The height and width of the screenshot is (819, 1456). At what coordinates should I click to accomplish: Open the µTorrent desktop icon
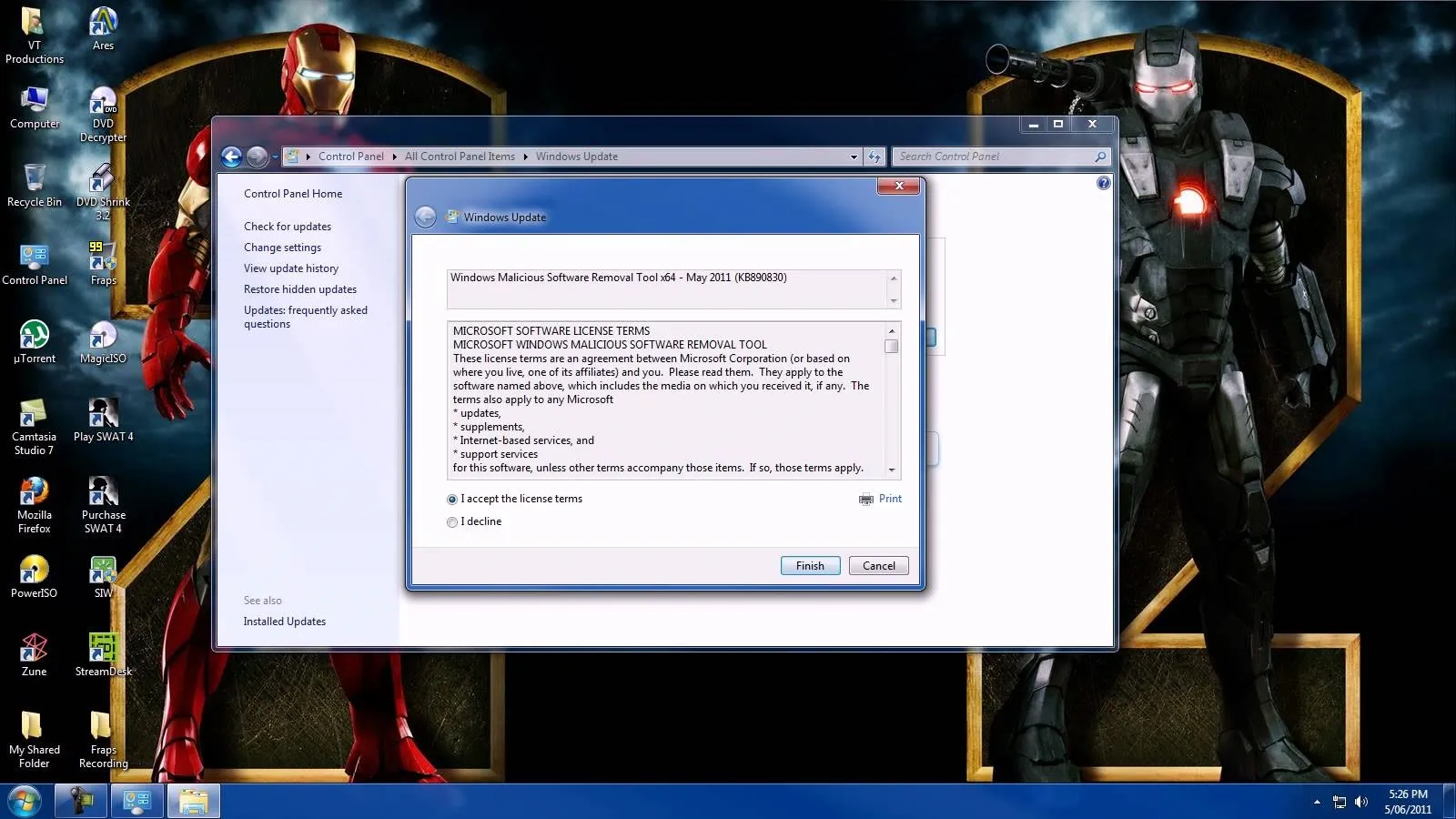coord(34,342)
